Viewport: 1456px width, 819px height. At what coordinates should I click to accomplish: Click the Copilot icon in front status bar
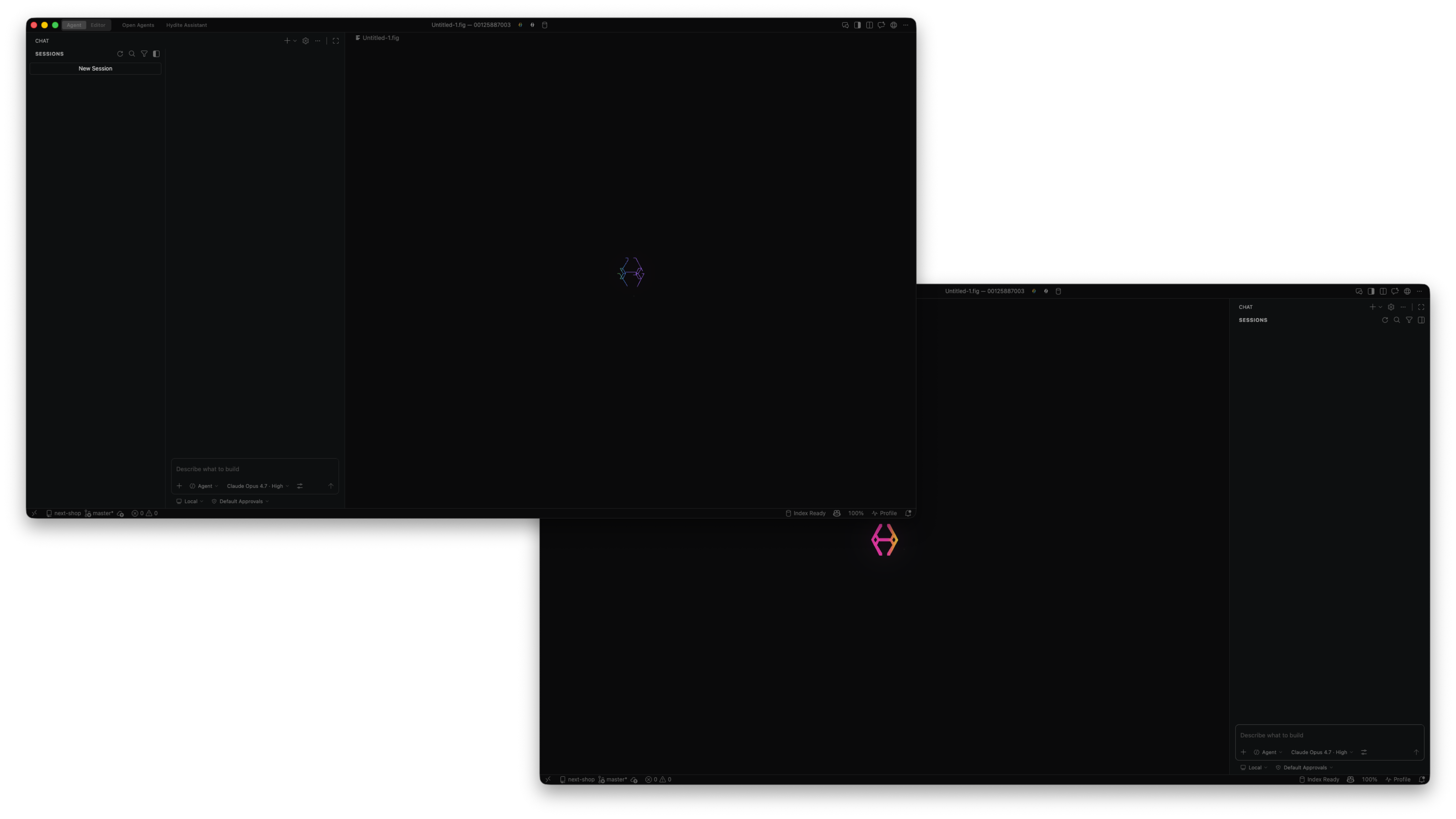pos(837,513)
